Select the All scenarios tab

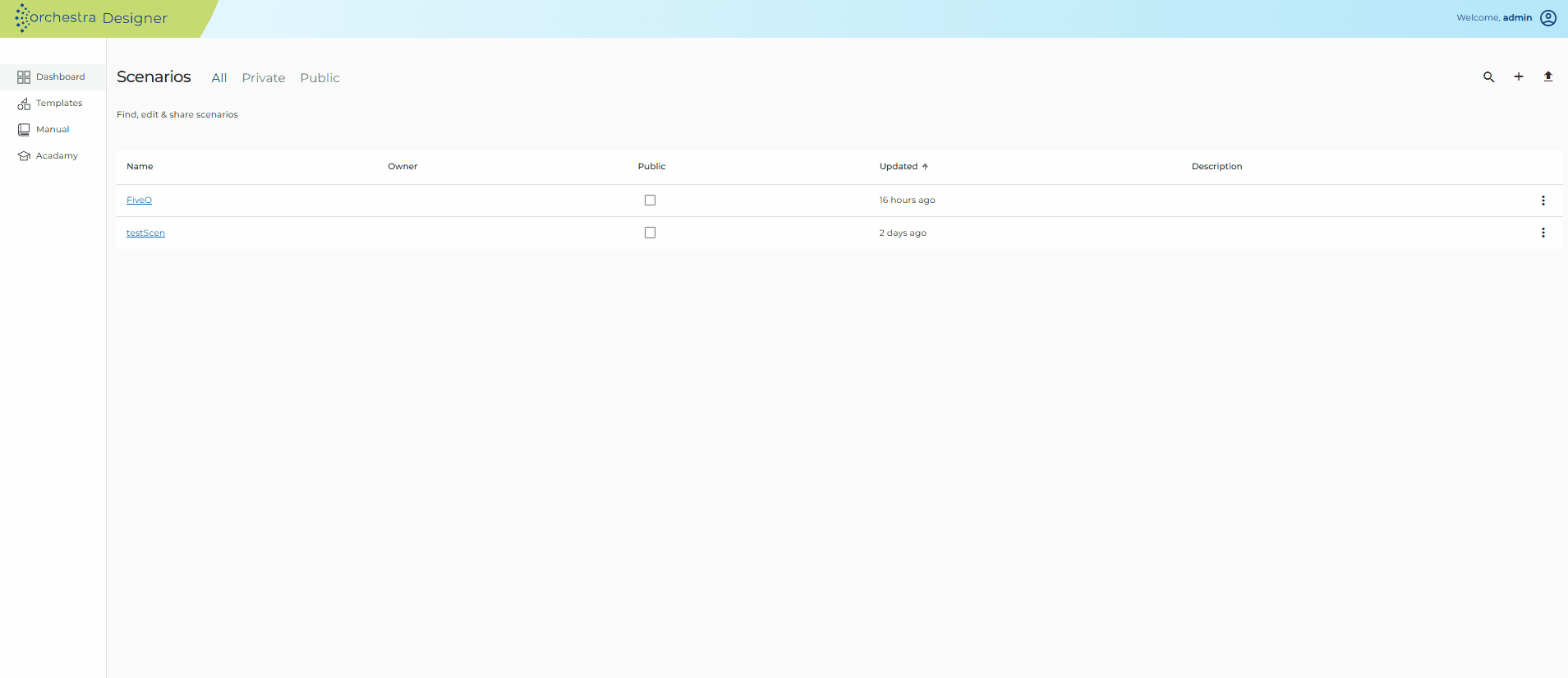[219, 78]
